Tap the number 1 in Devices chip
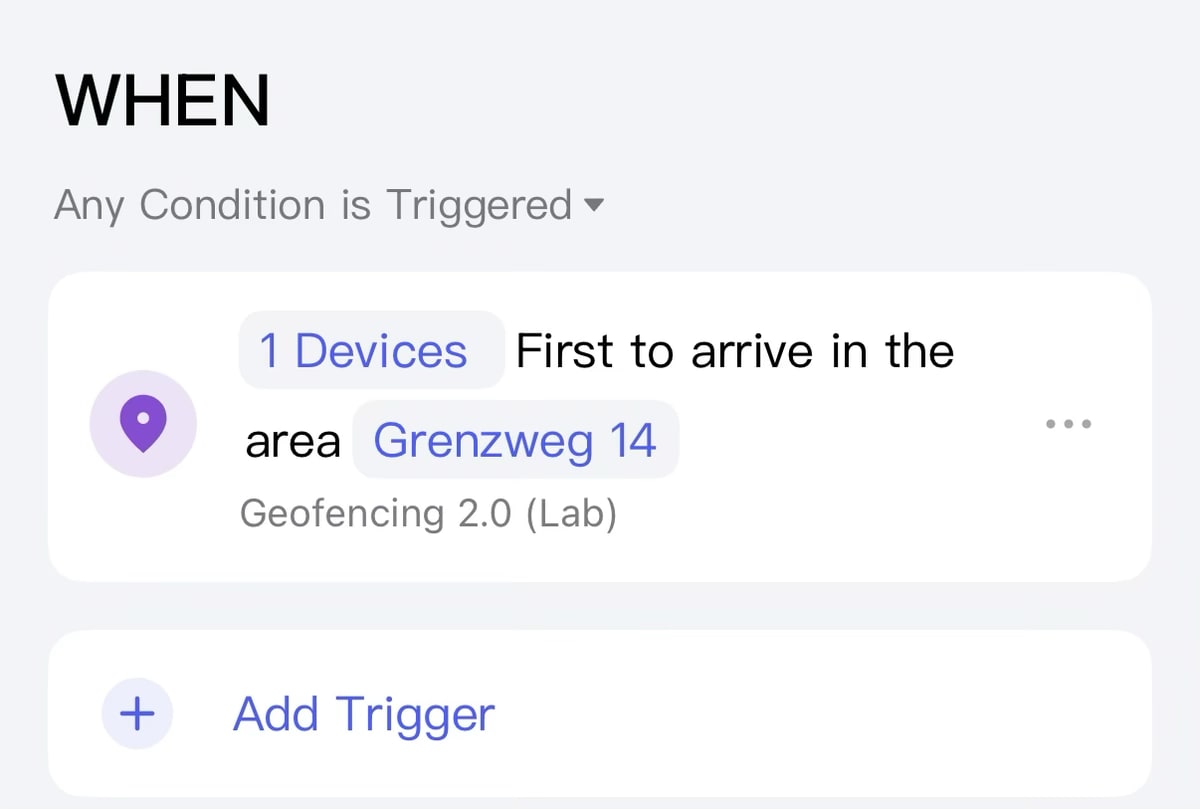 [269, 351]
